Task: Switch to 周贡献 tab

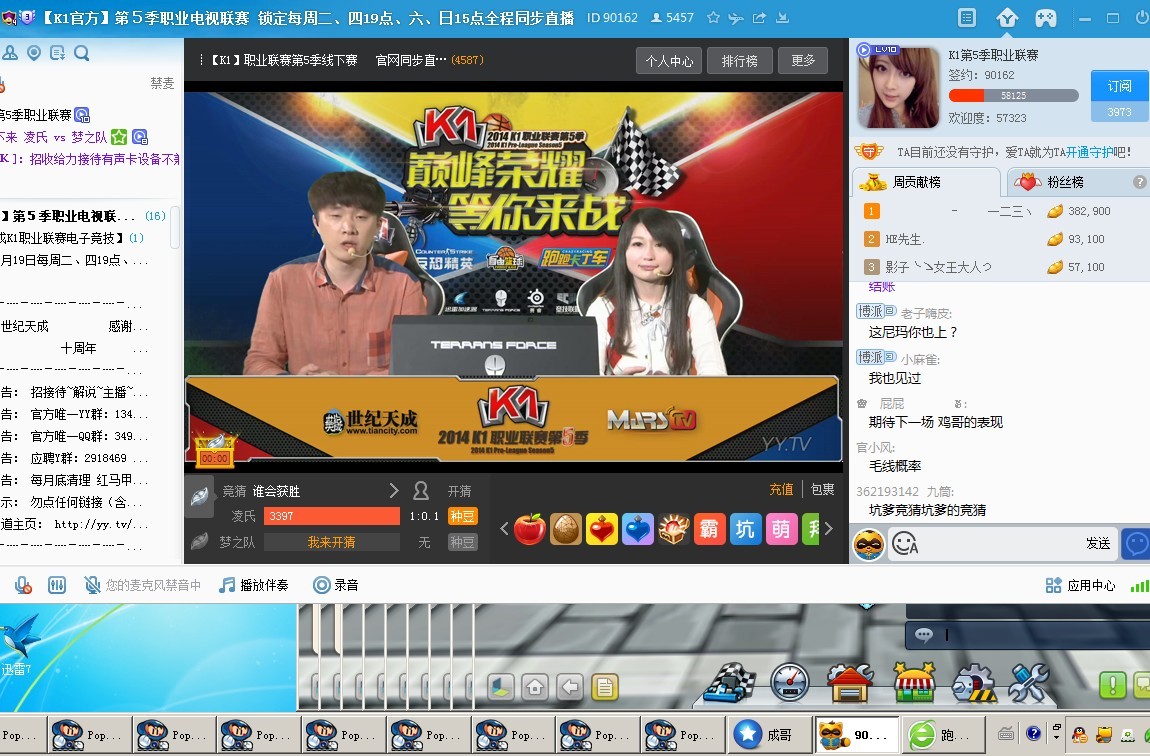Action: click(926, 182)
